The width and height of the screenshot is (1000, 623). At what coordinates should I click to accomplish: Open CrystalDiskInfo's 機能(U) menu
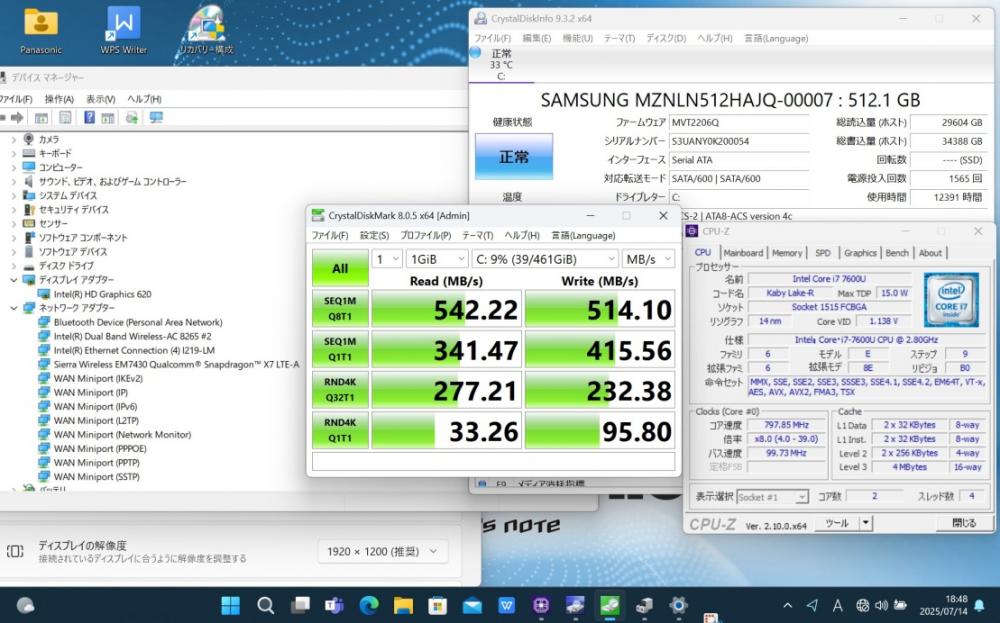point(577,38)
